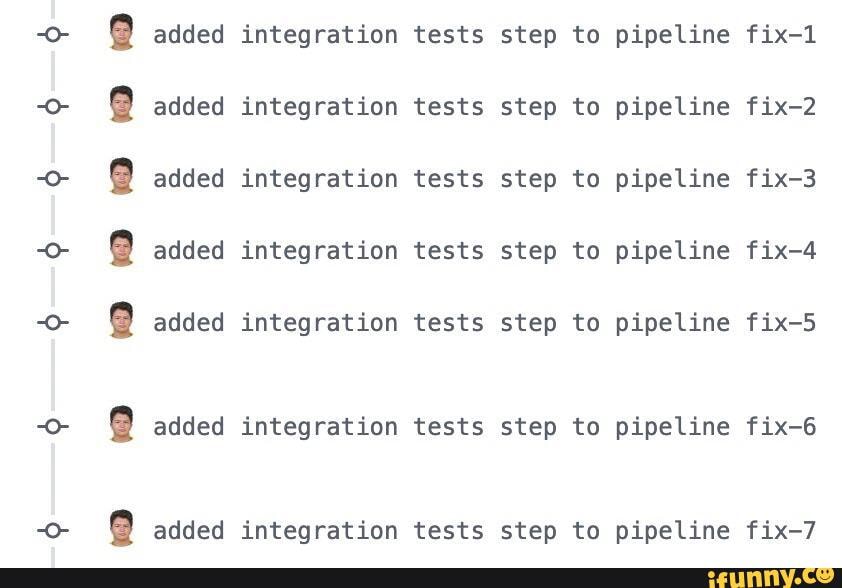Select the fix-4 commit node icon
The image size is (842, 588).
click(x=53, y=250)
